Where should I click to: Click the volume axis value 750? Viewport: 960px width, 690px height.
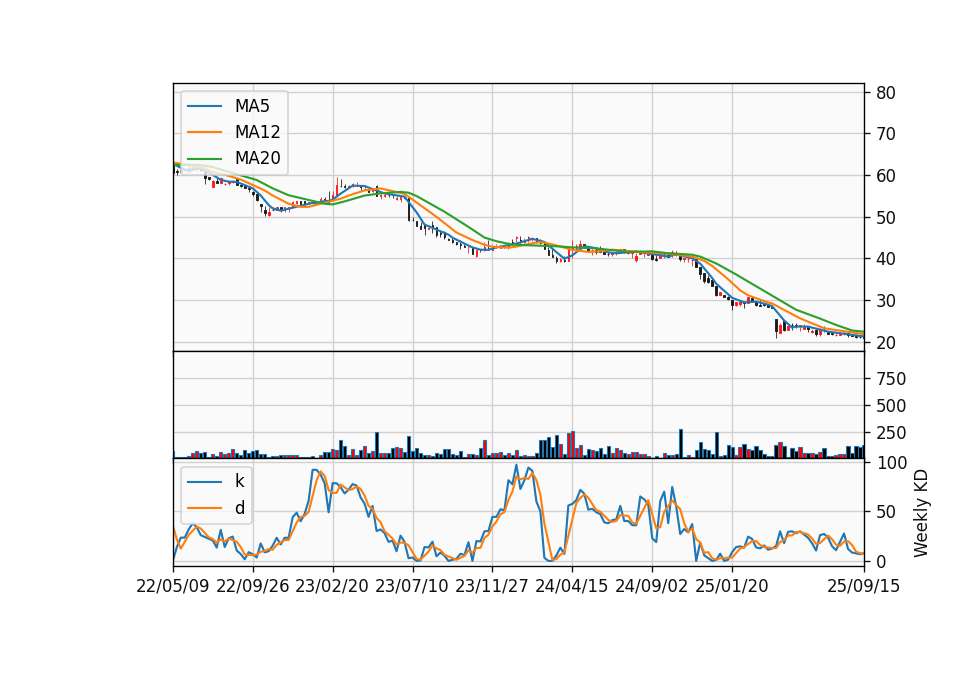coord(890,379)
